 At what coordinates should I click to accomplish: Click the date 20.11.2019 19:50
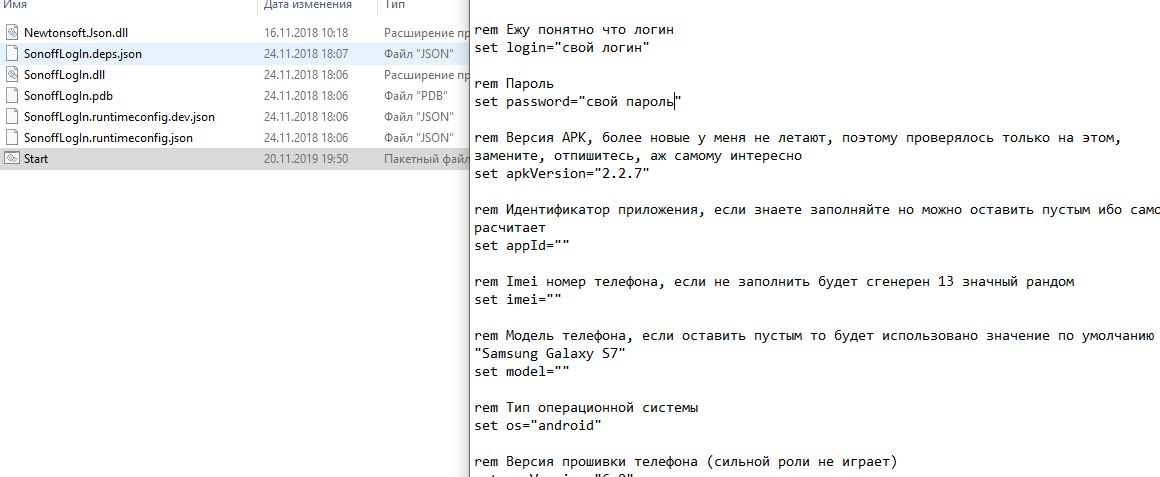[x=306, y=158]
